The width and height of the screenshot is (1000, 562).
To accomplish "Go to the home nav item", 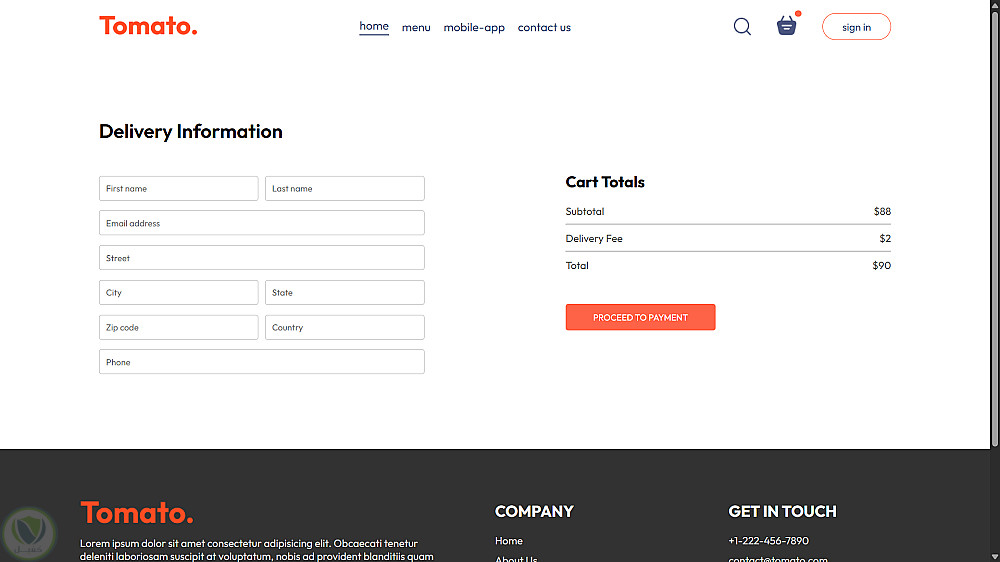I will [x=374, y=26].
